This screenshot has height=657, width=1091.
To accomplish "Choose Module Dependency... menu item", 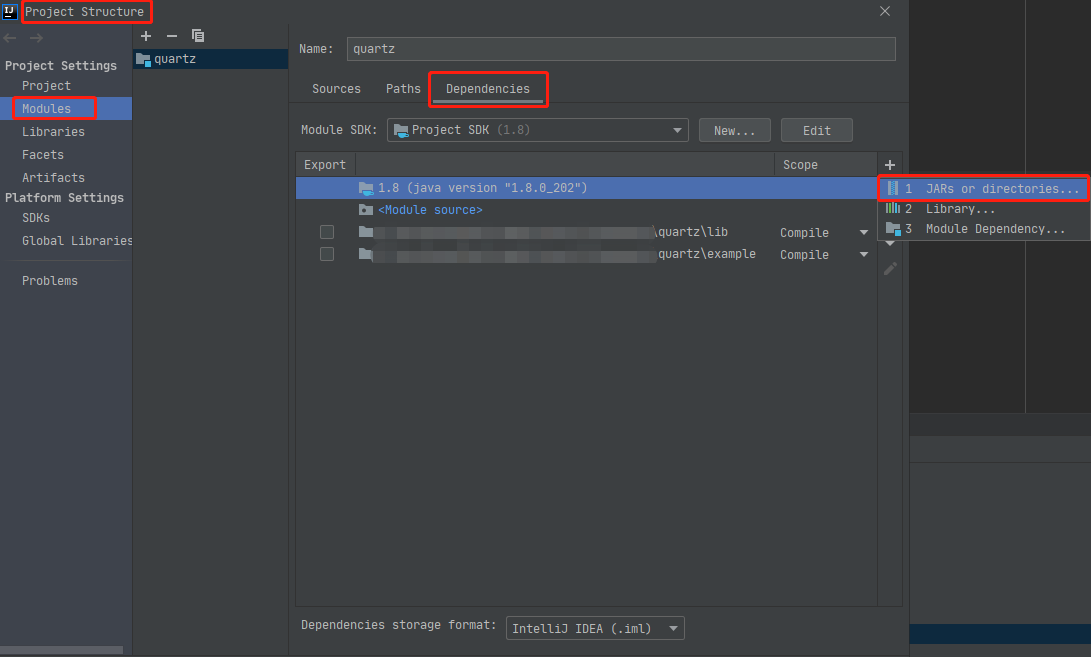I will 984,229.
